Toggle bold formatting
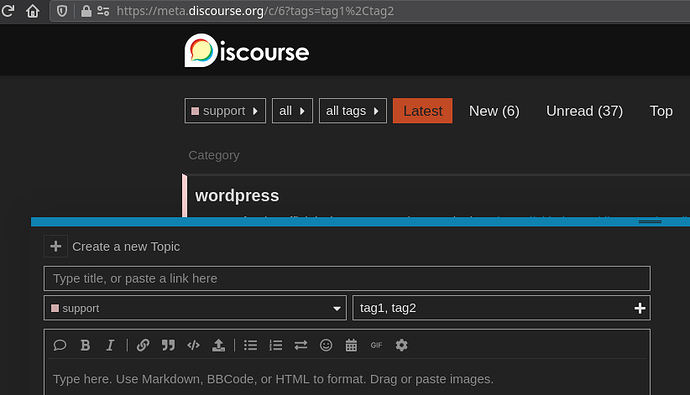The image size is (690, 395). [x=85, y=345]
